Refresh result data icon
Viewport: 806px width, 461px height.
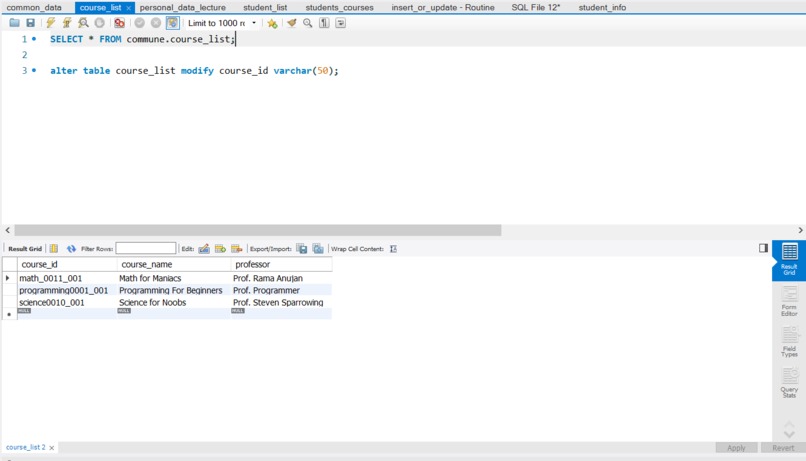pyautogui.click(x=71, y=249)
